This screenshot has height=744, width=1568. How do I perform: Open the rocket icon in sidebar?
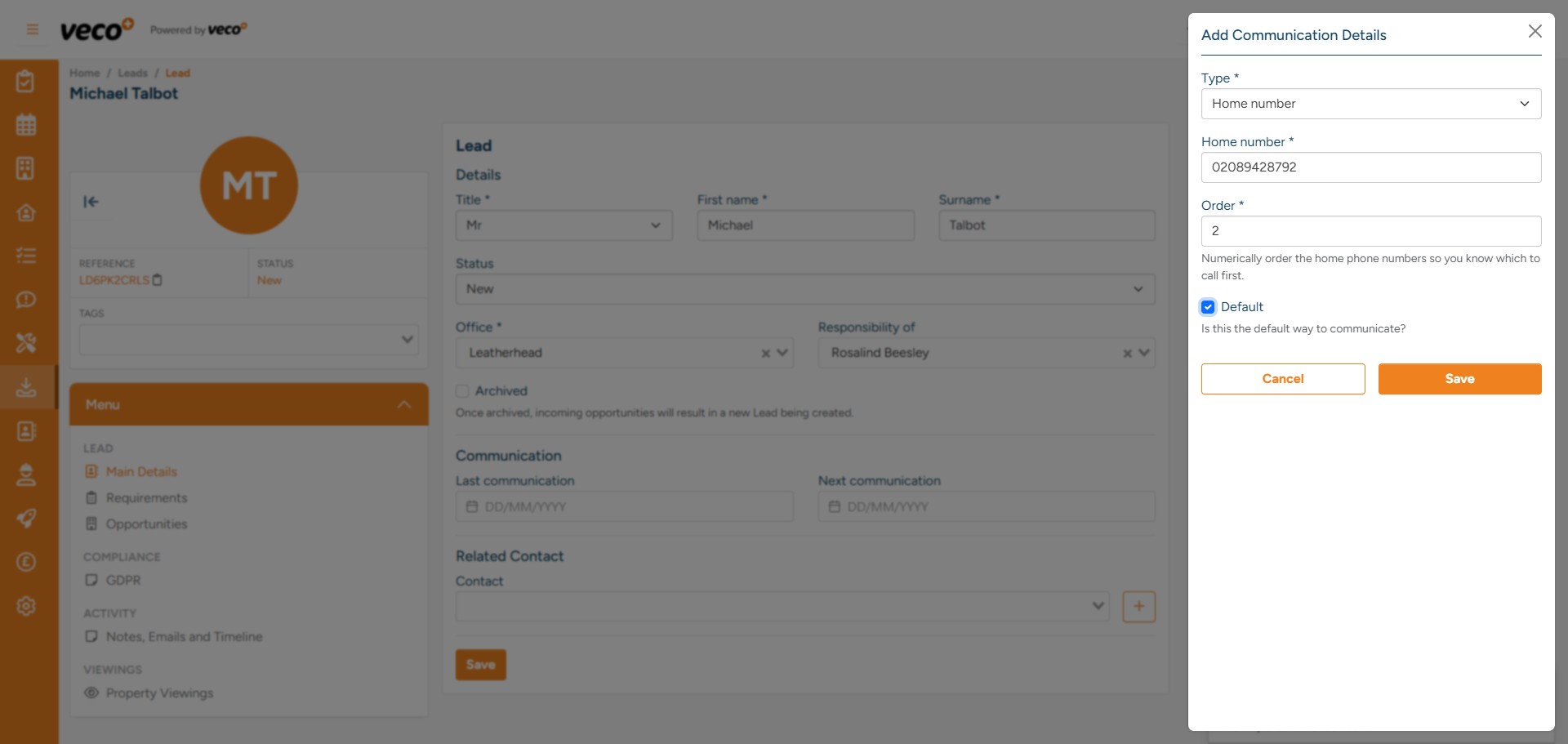tap(26, 519)
